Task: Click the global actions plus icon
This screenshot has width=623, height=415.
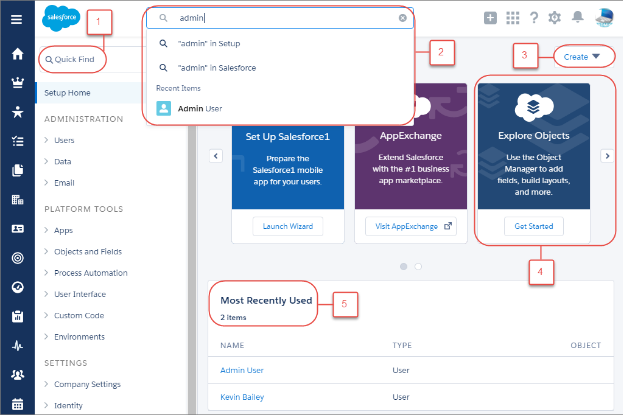Action: 490,18
